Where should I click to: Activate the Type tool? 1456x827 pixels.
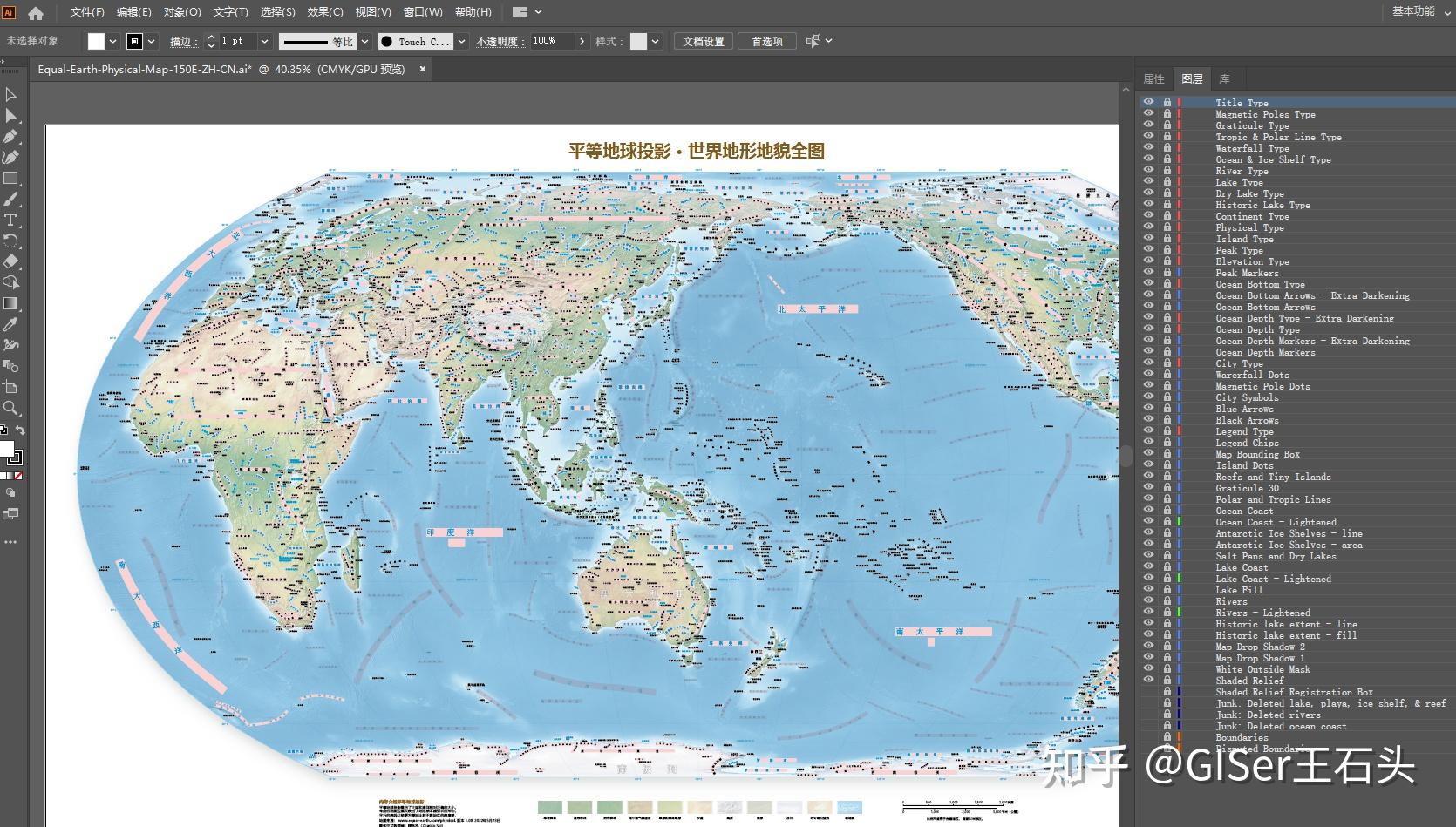tap(11, 220)
